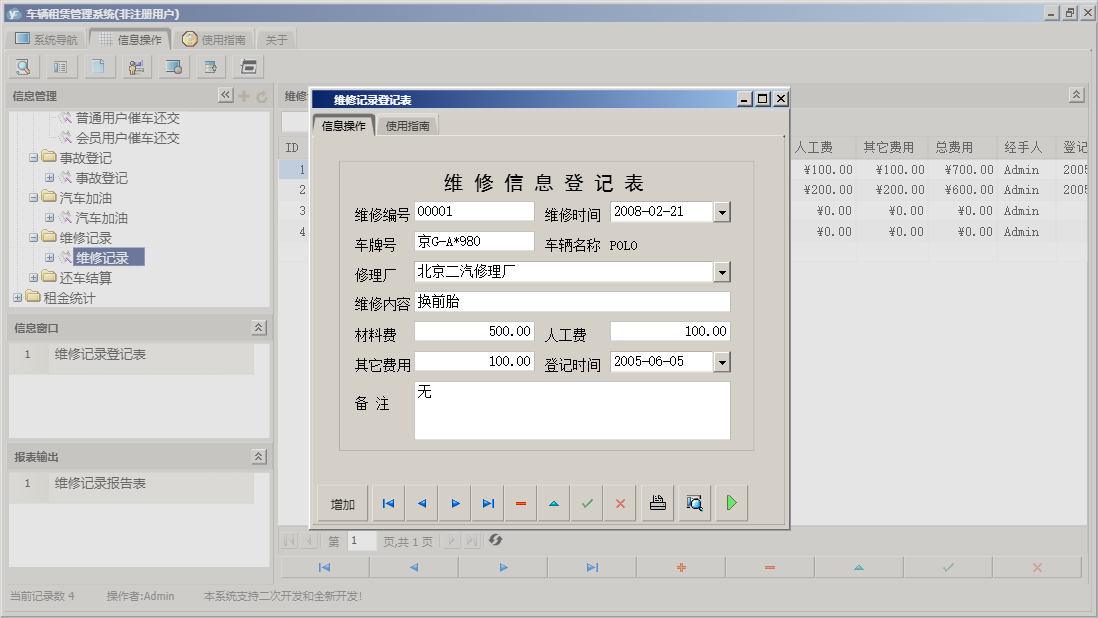Confirm the record with the green checkmark

tap(587, 503)
